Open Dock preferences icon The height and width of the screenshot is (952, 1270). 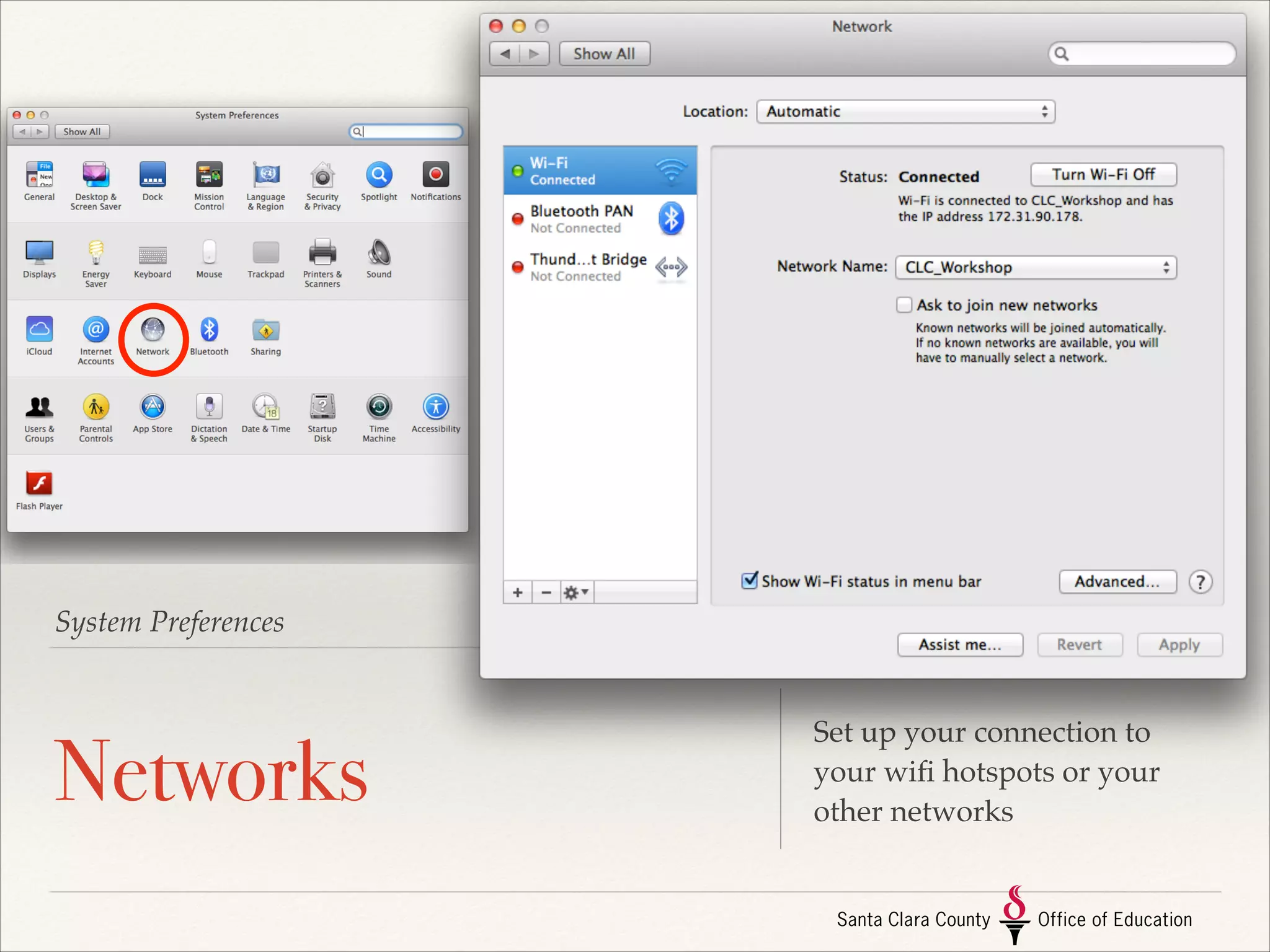(x=153, y=175)
